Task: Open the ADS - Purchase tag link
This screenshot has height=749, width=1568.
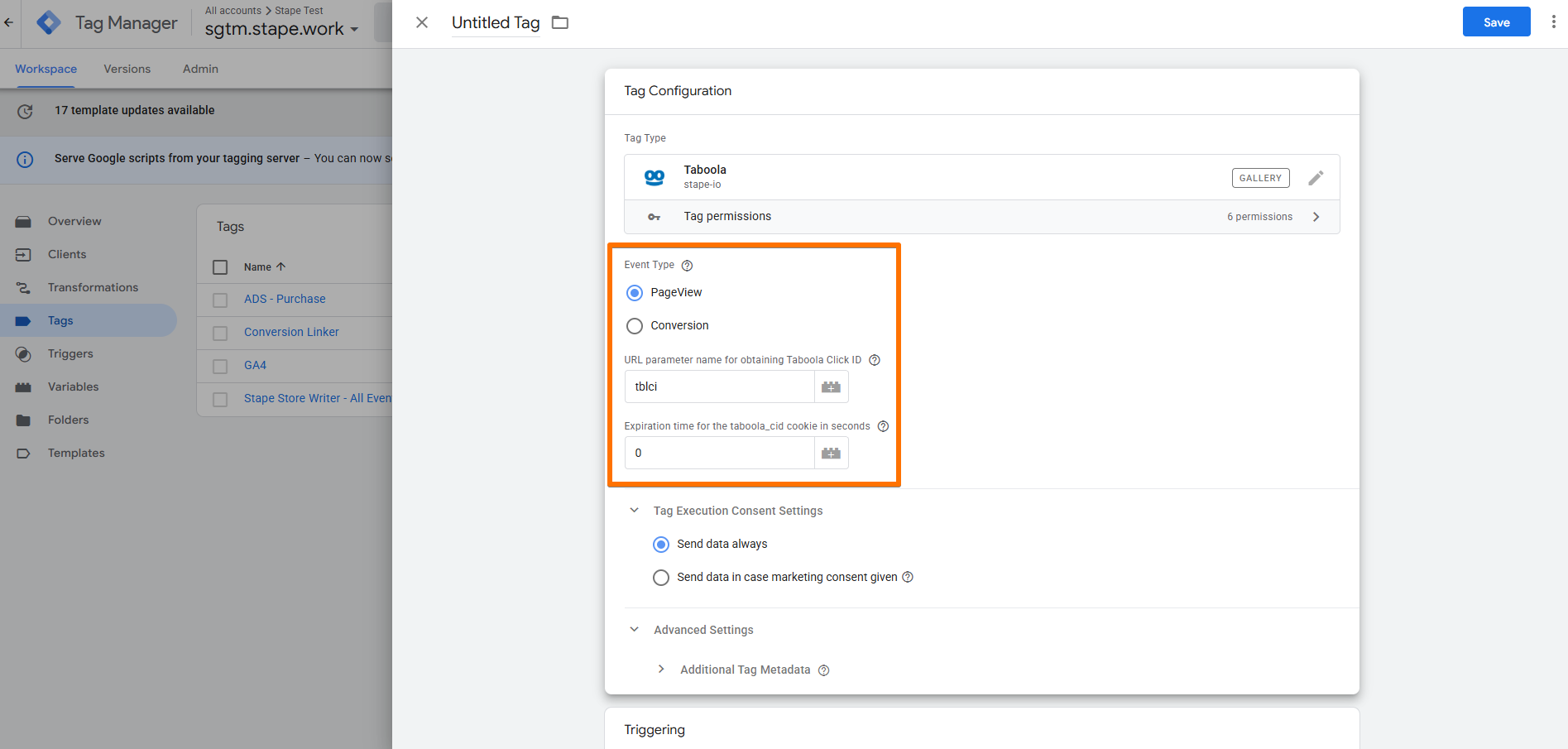Action: point(285,299)
